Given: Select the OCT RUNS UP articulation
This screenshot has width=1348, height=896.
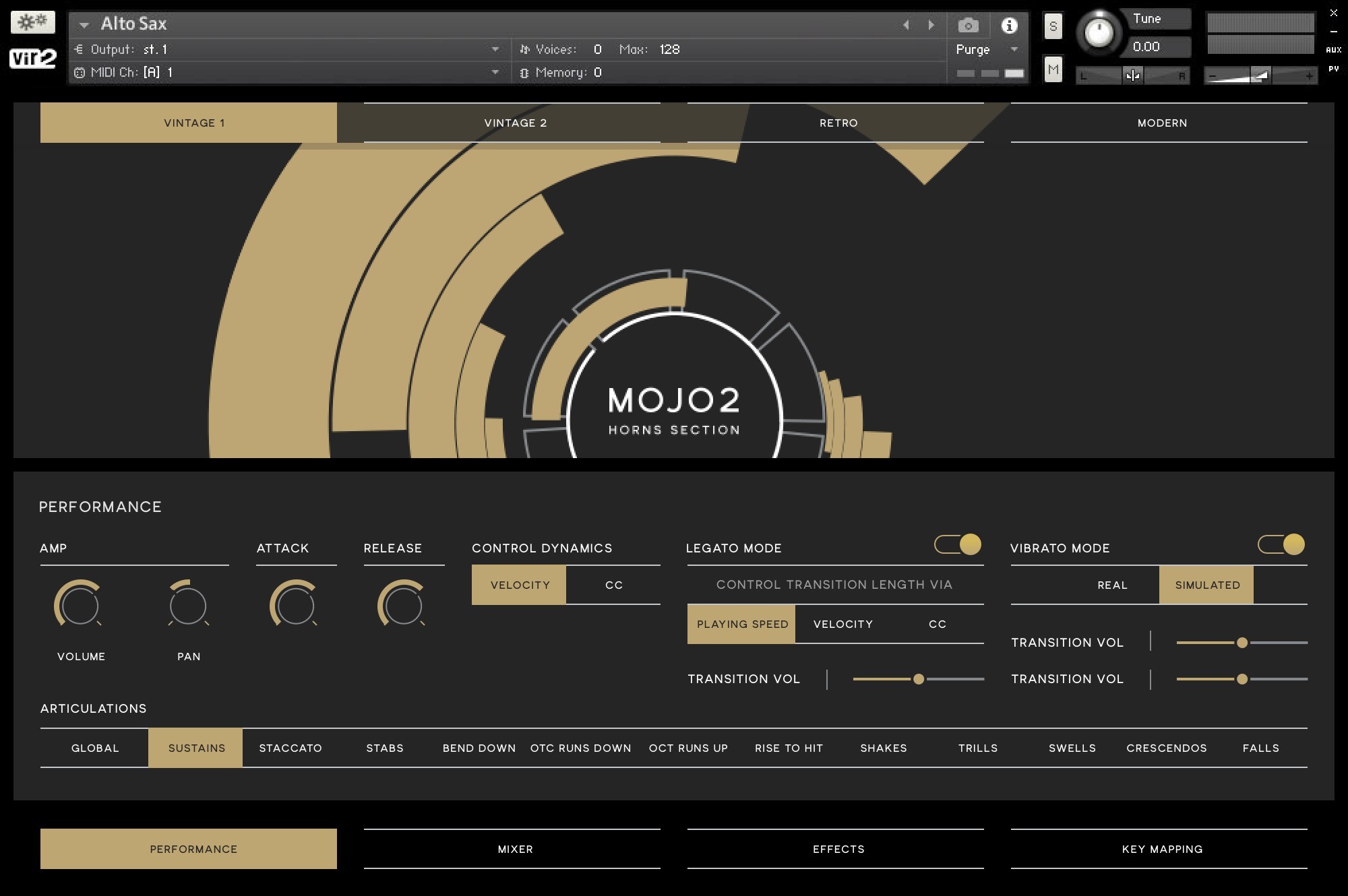Looking at the screenshot, I should 688,748.
